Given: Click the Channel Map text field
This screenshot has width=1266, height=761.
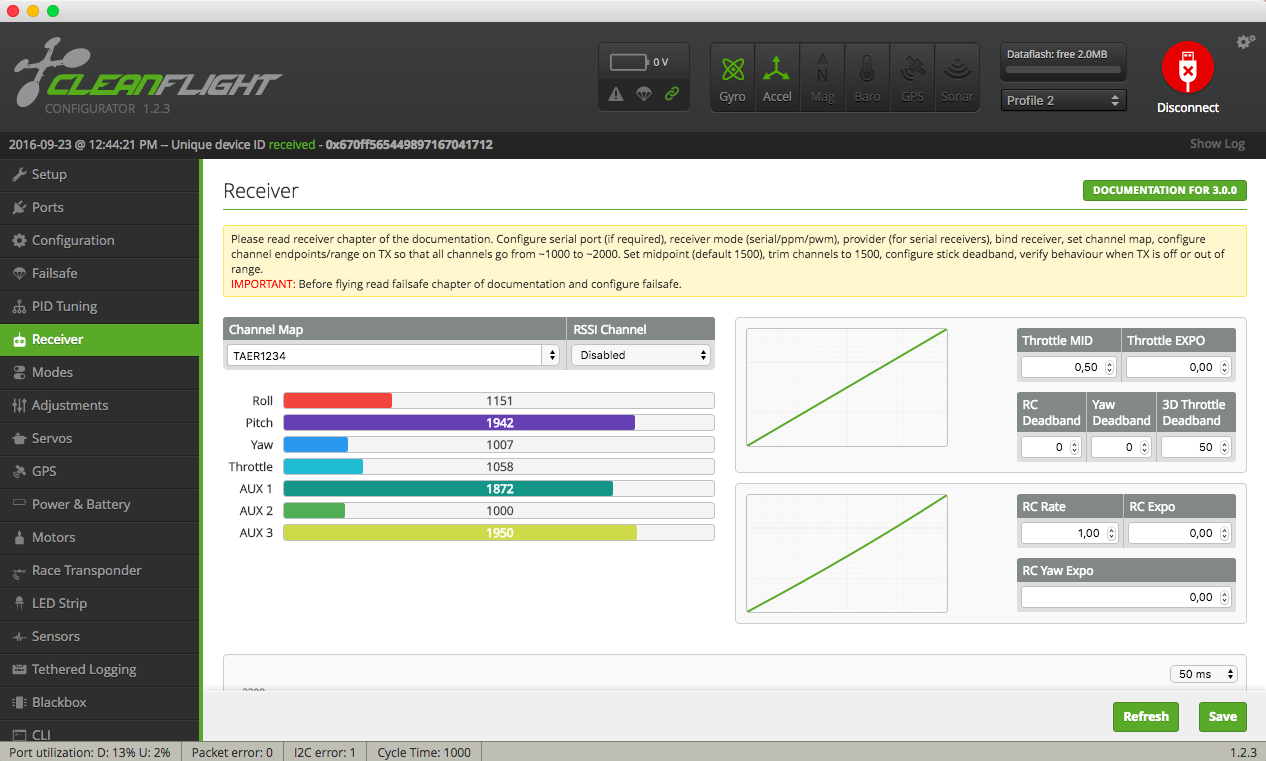Looking at the screenshot, I should [x=385, y=355].
